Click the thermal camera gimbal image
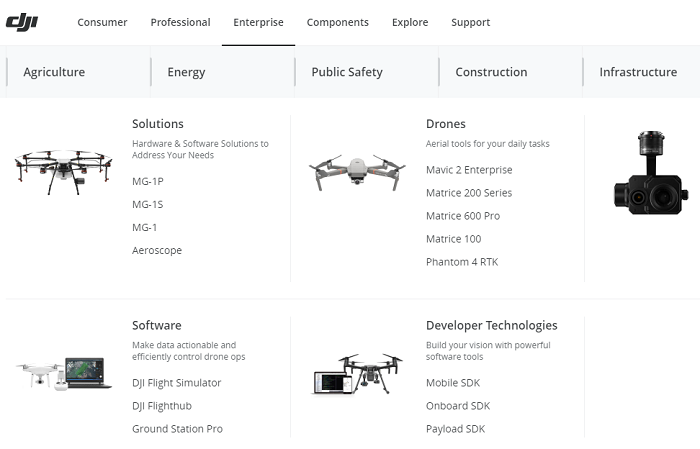 [x=651, y=173]
